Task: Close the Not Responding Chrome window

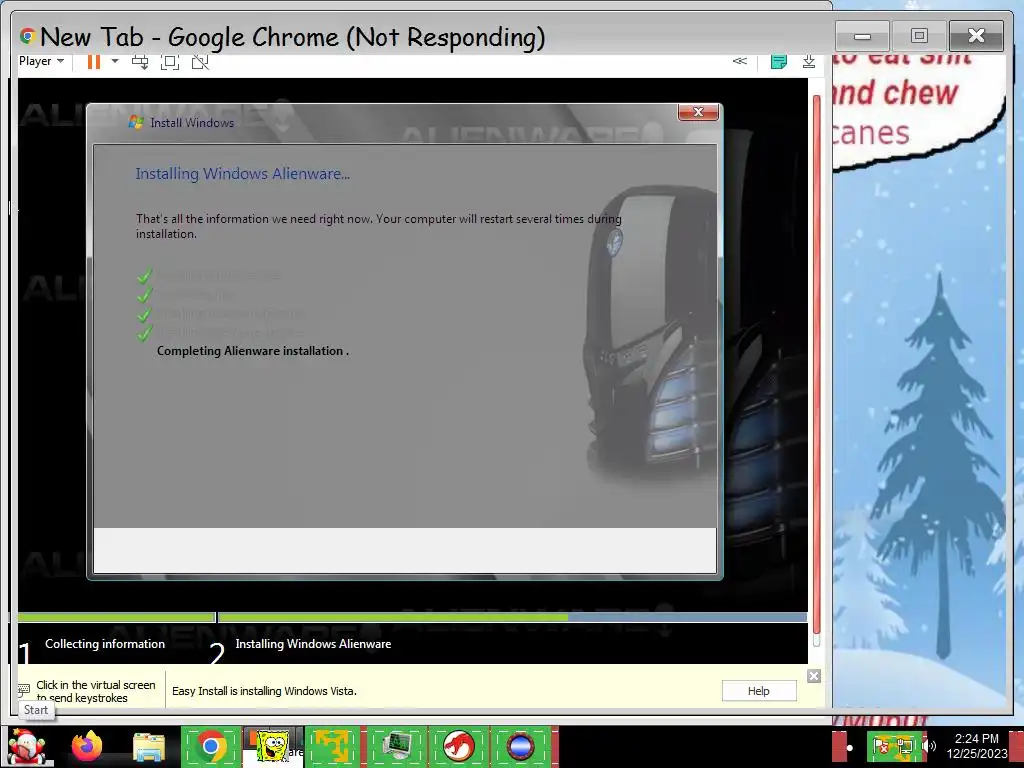Action: coord(976,36)
